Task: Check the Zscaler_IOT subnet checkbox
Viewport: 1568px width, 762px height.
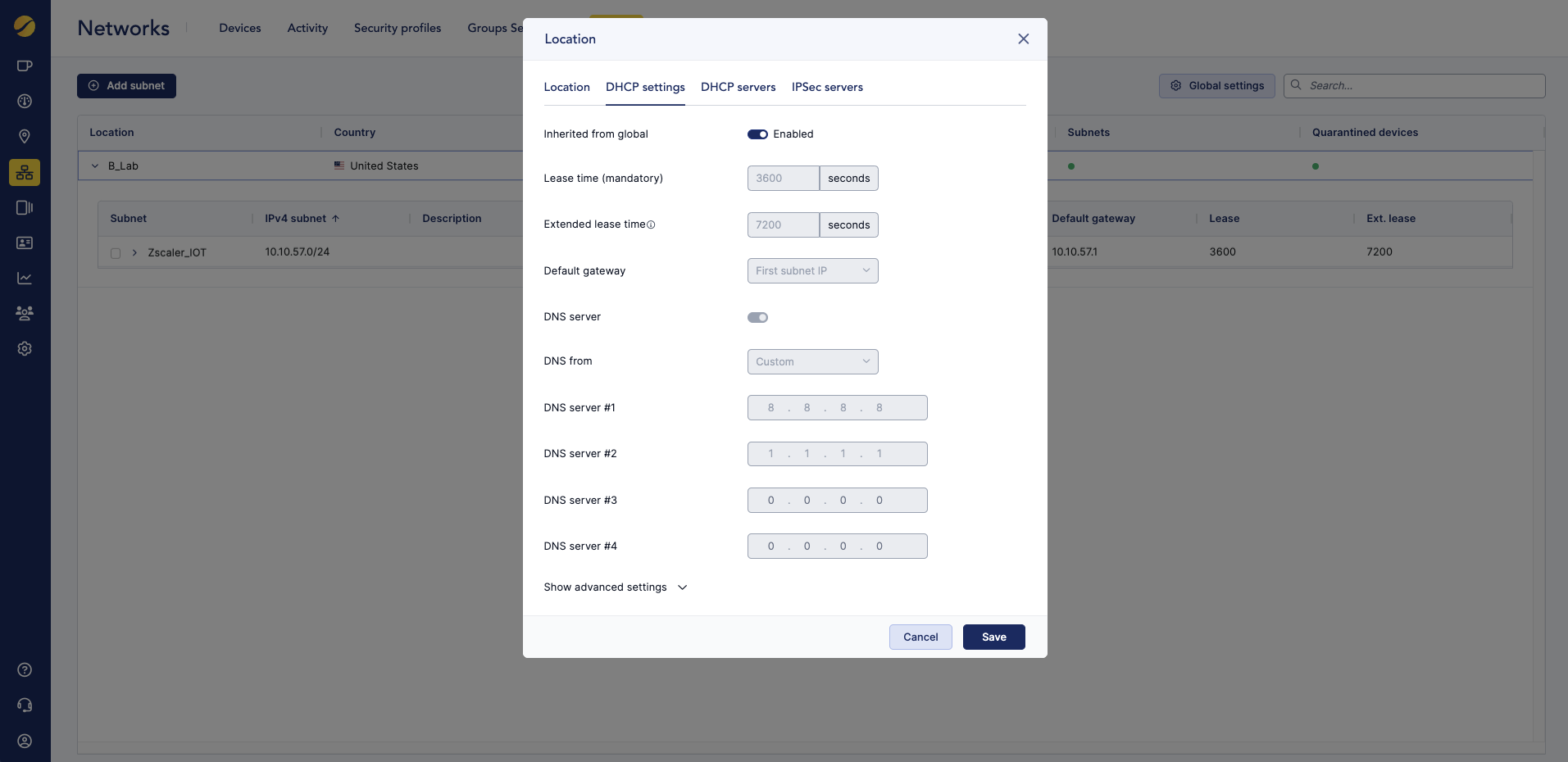Action: pos(116,253)
